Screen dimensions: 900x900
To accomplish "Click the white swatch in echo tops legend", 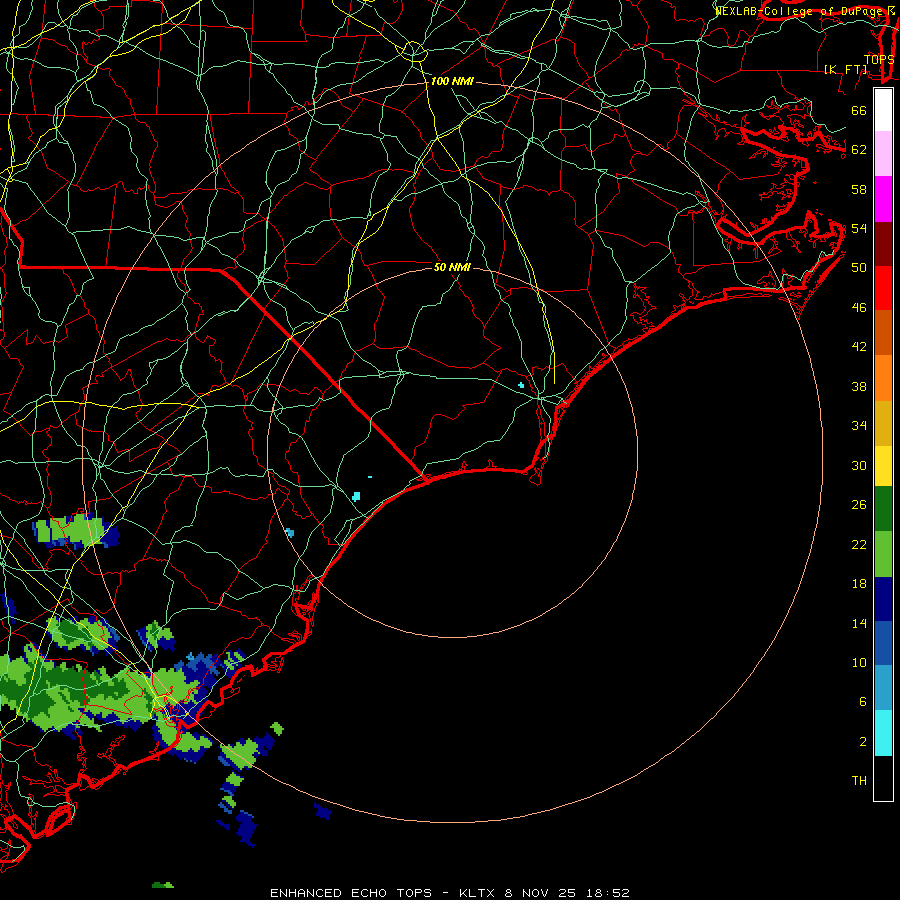I will coord(883,110).
